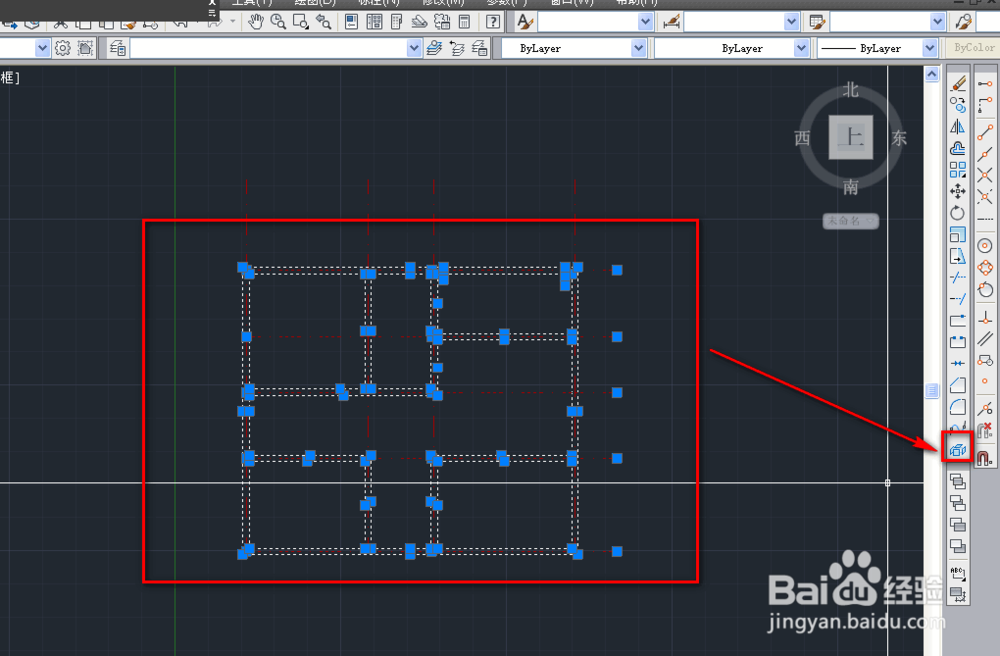
Task: Open the ByLayer lineweight dropdown
Action: (x=930, y=48)
